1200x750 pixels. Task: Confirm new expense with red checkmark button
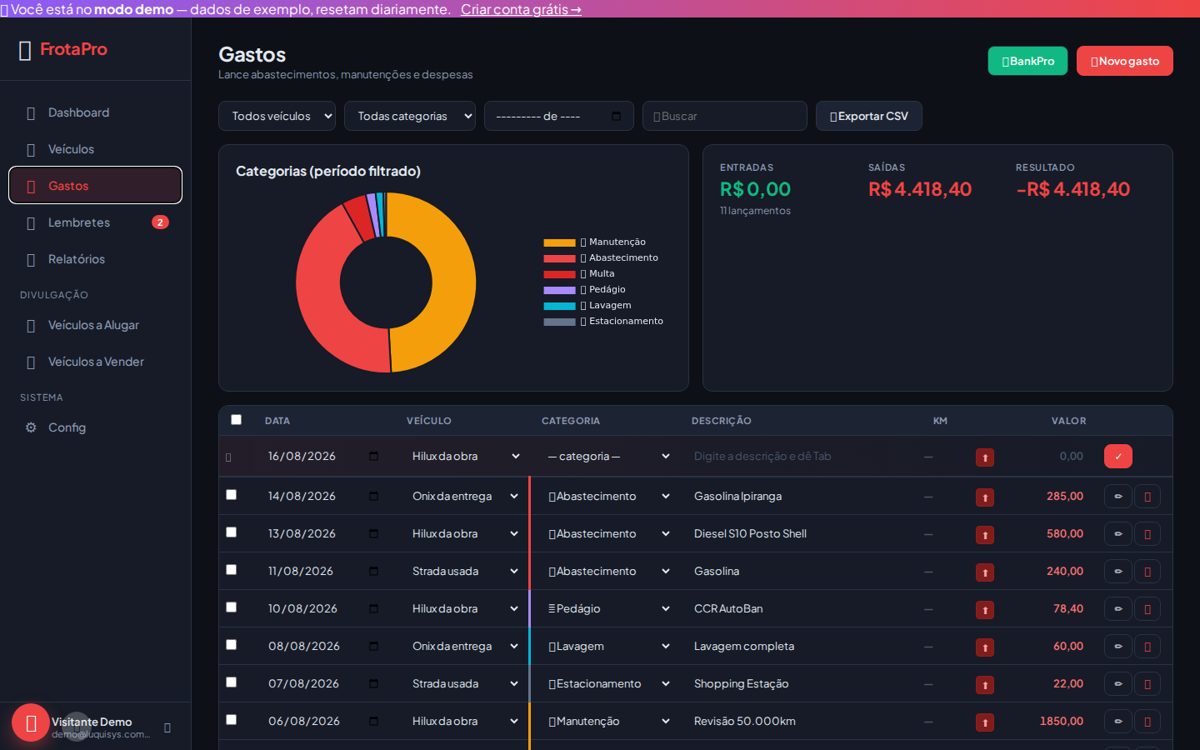tap(1118, 456)
